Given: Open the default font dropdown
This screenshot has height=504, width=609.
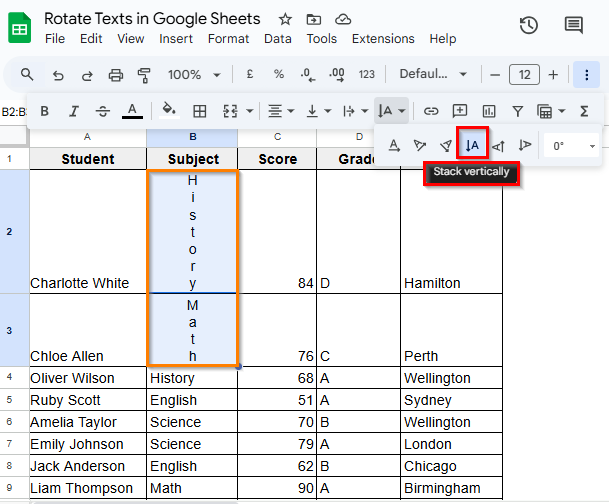Looking at the screenshot, I should click(x=433, y=75).
